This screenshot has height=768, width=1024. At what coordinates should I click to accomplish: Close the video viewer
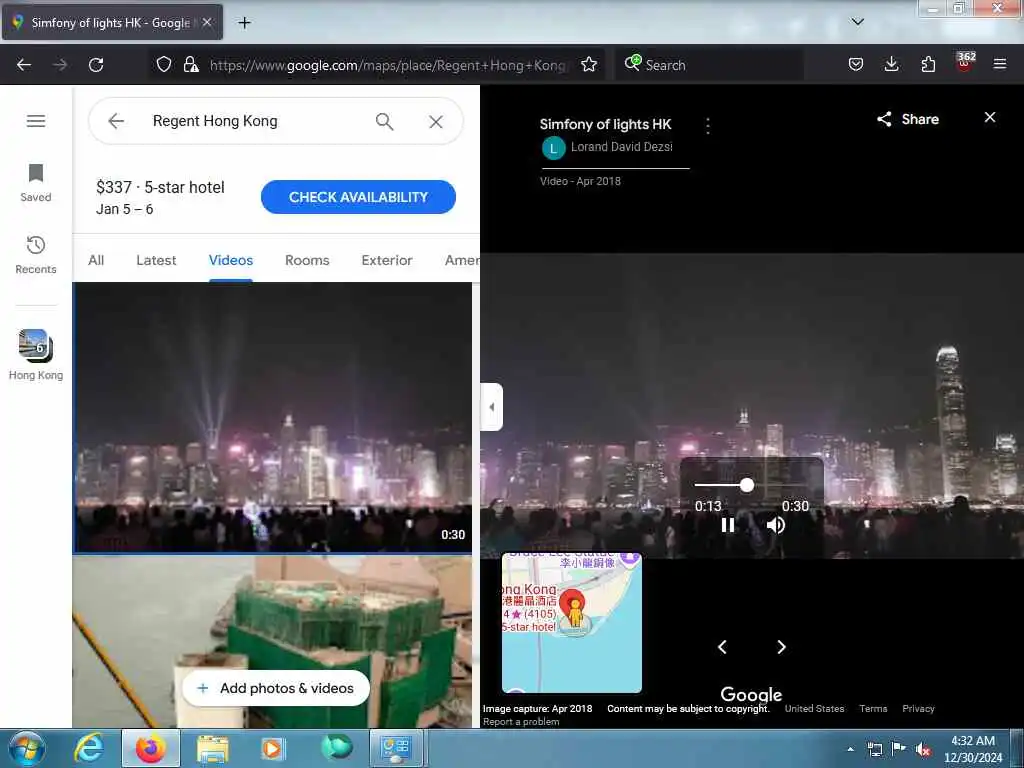click(990, 117)
